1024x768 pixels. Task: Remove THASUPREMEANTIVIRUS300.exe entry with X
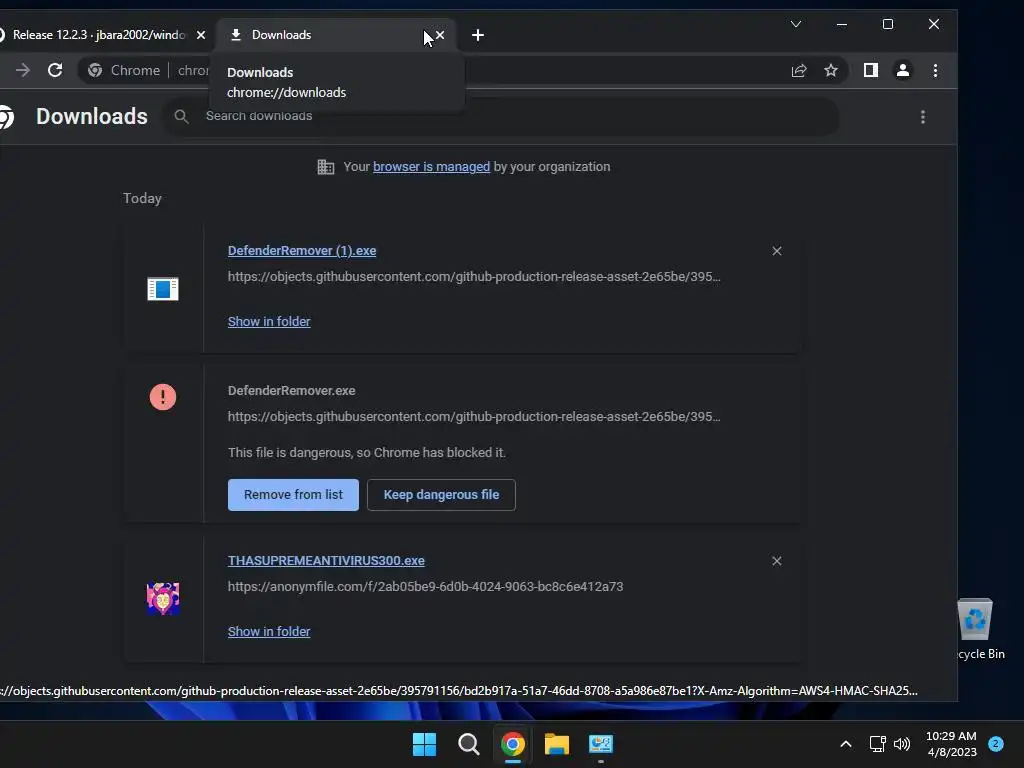(776, 561)
